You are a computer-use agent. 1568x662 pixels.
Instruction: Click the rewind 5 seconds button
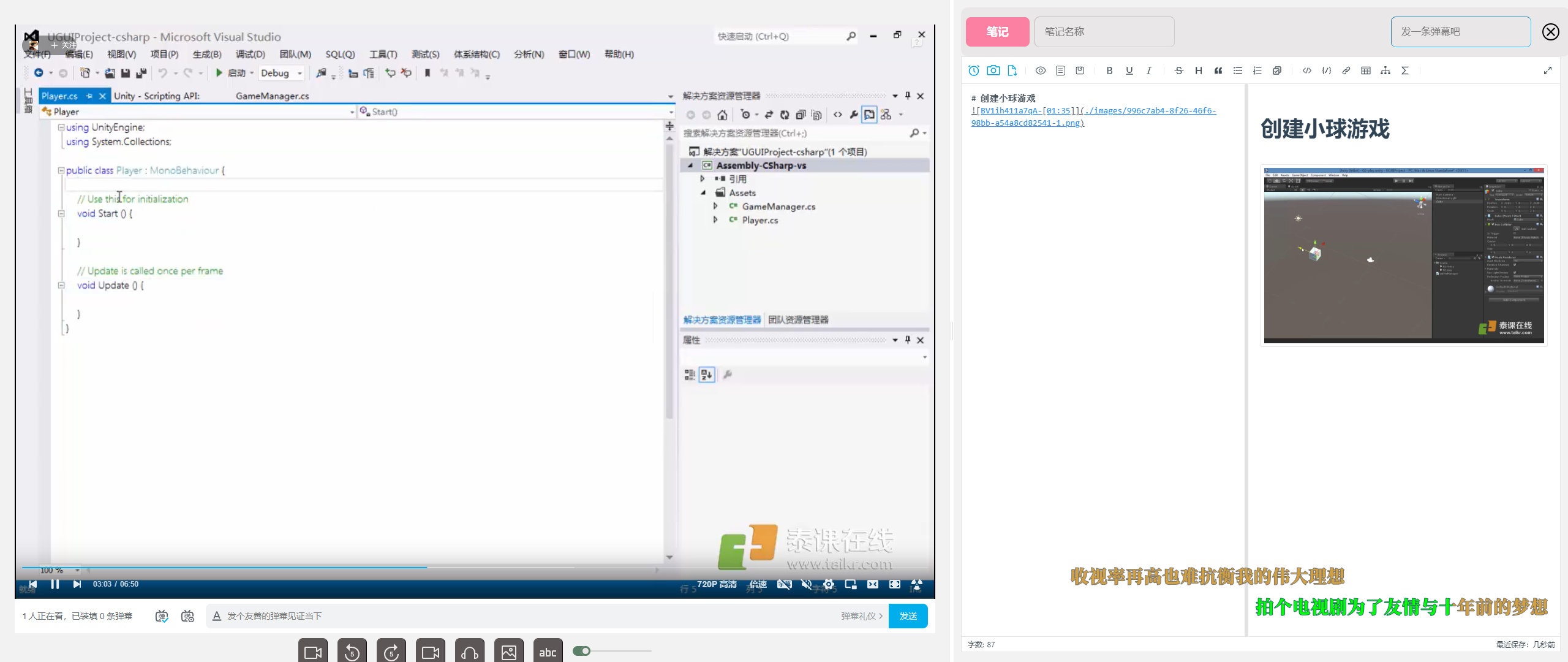click(x=352, y=652)
